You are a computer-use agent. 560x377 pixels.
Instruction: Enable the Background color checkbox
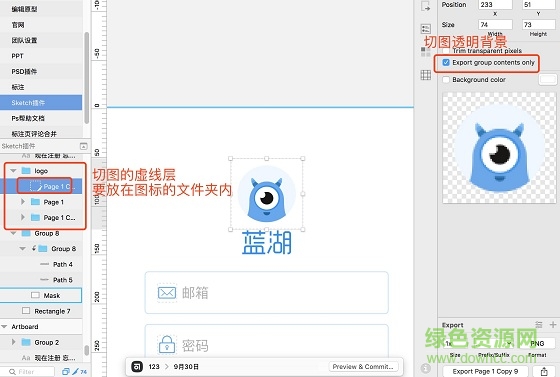(446, 80)
